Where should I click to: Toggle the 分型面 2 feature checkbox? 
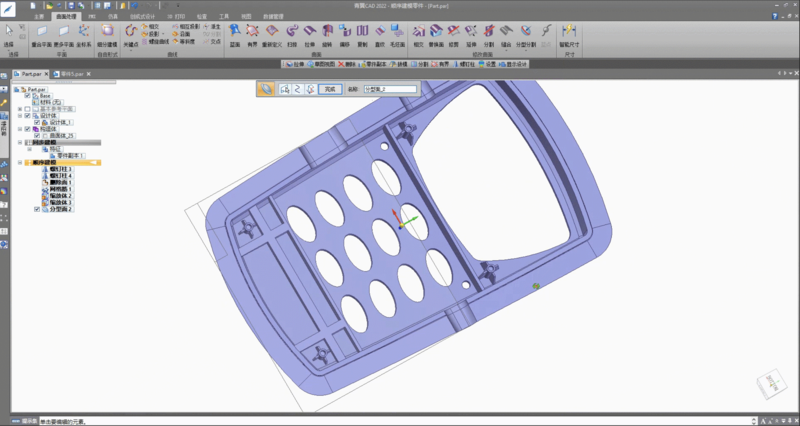pyautogui.click(x=37, y=209)
